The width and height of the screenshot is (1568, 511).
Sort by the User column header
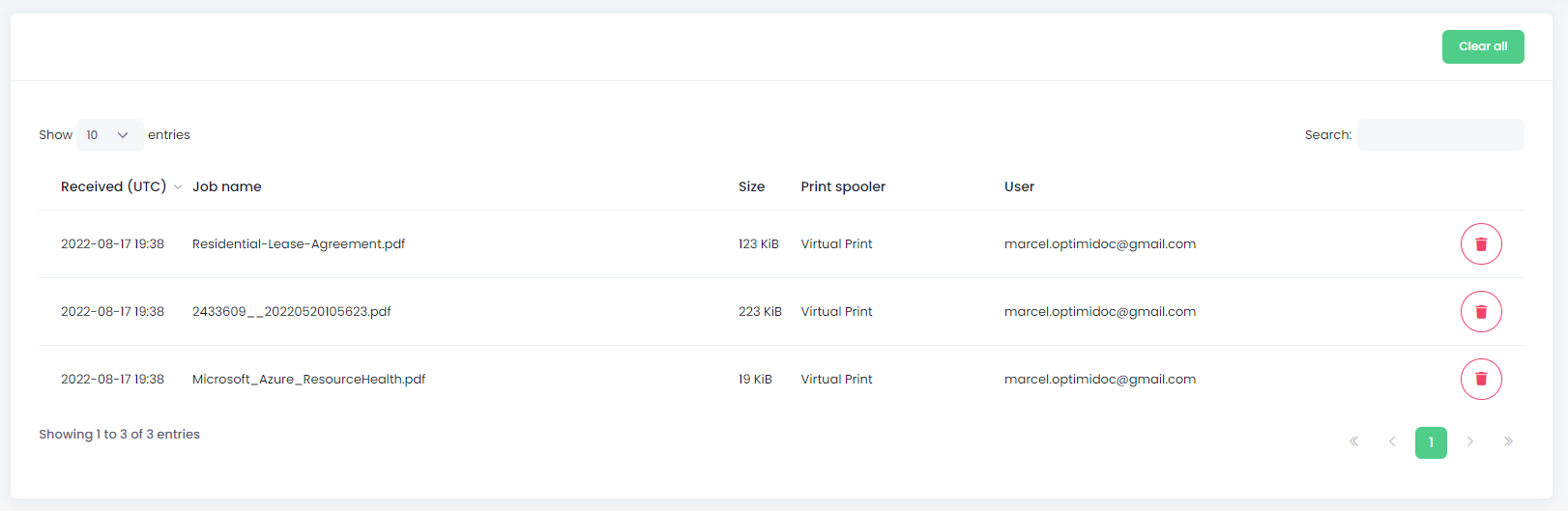pyautogui.click(x=1019, y=186)
